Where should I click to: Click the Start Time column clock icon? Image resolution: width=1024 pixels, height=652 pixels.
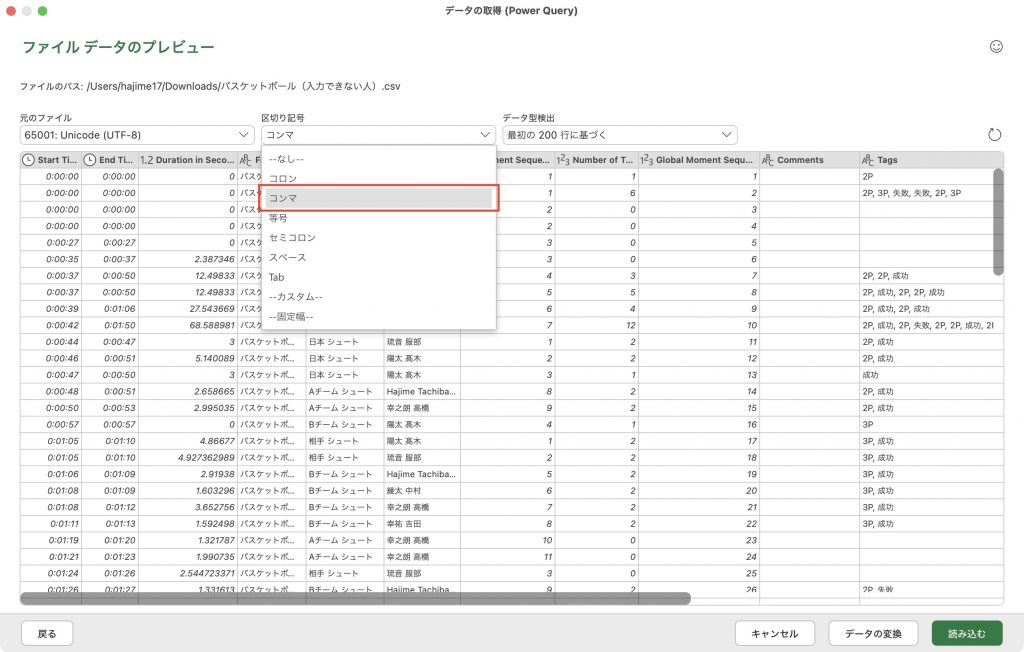point(29,160)
